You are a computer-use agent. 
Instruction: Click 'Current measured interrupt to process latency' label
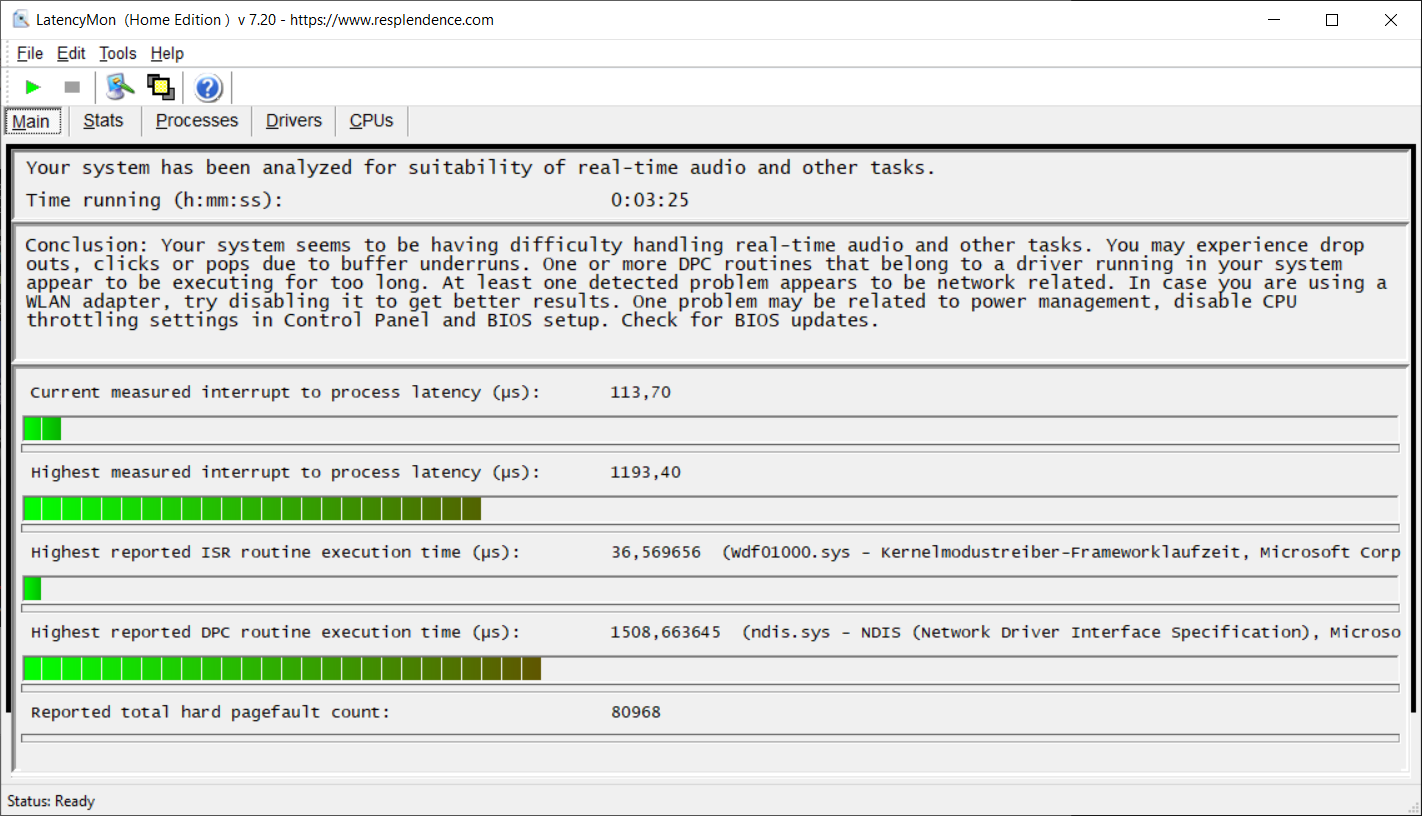click(x=285, y=392)
